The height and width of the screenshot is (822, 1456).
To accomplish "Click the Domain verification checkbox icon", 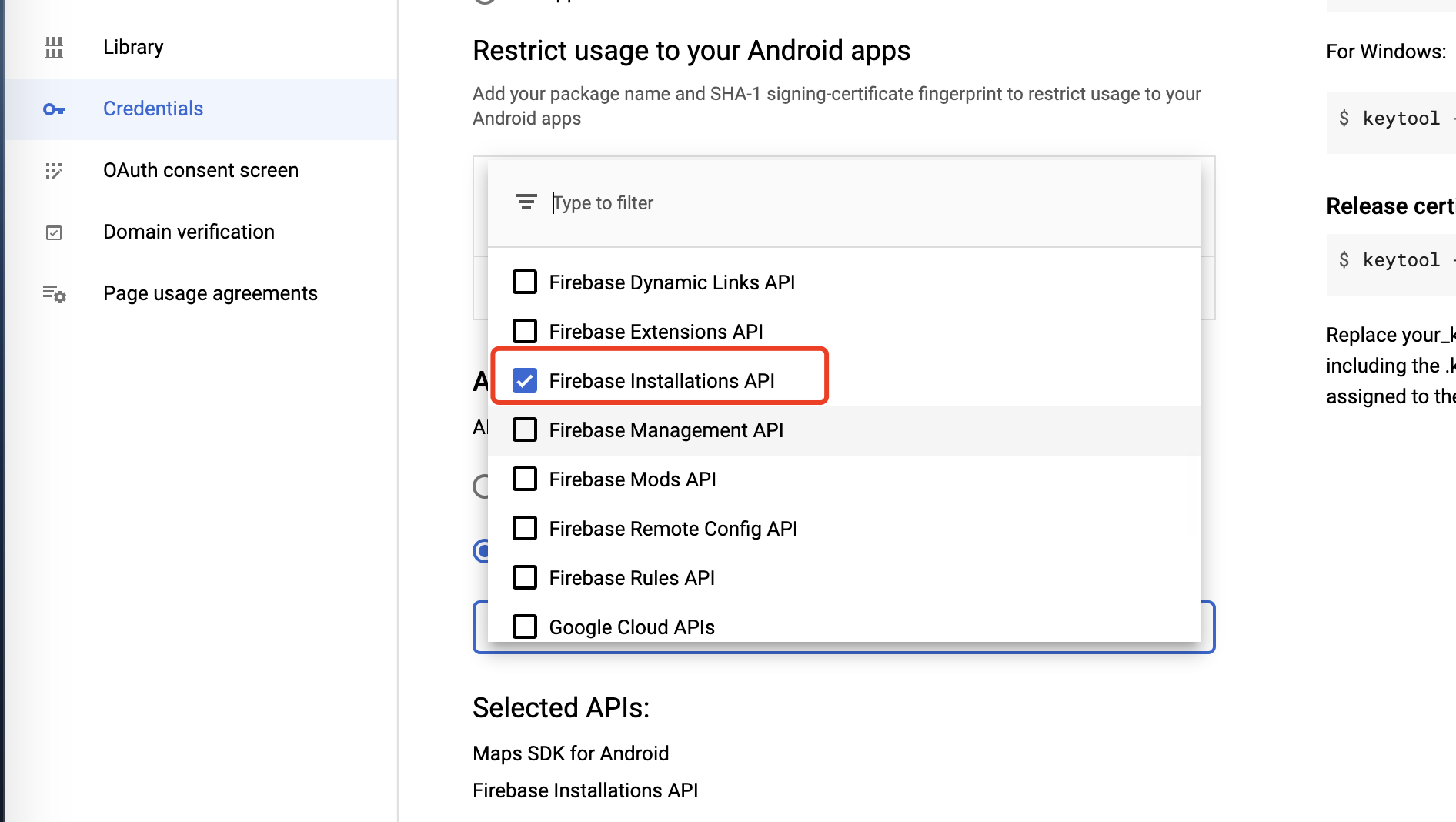I will click(x=54, y=232).
